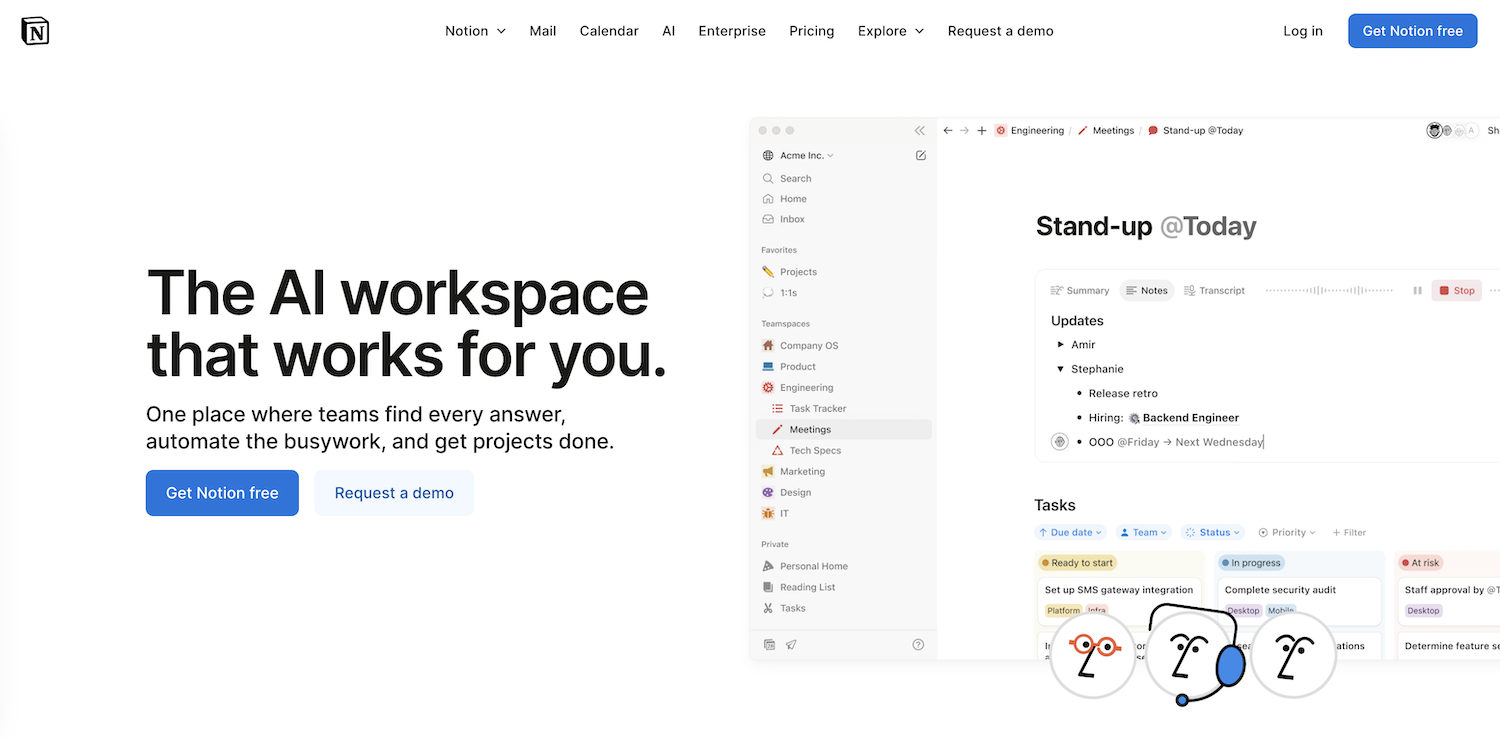Select the Notes tab
Viewport: 1500px width, 740px height.
(x=1146, y=291)
